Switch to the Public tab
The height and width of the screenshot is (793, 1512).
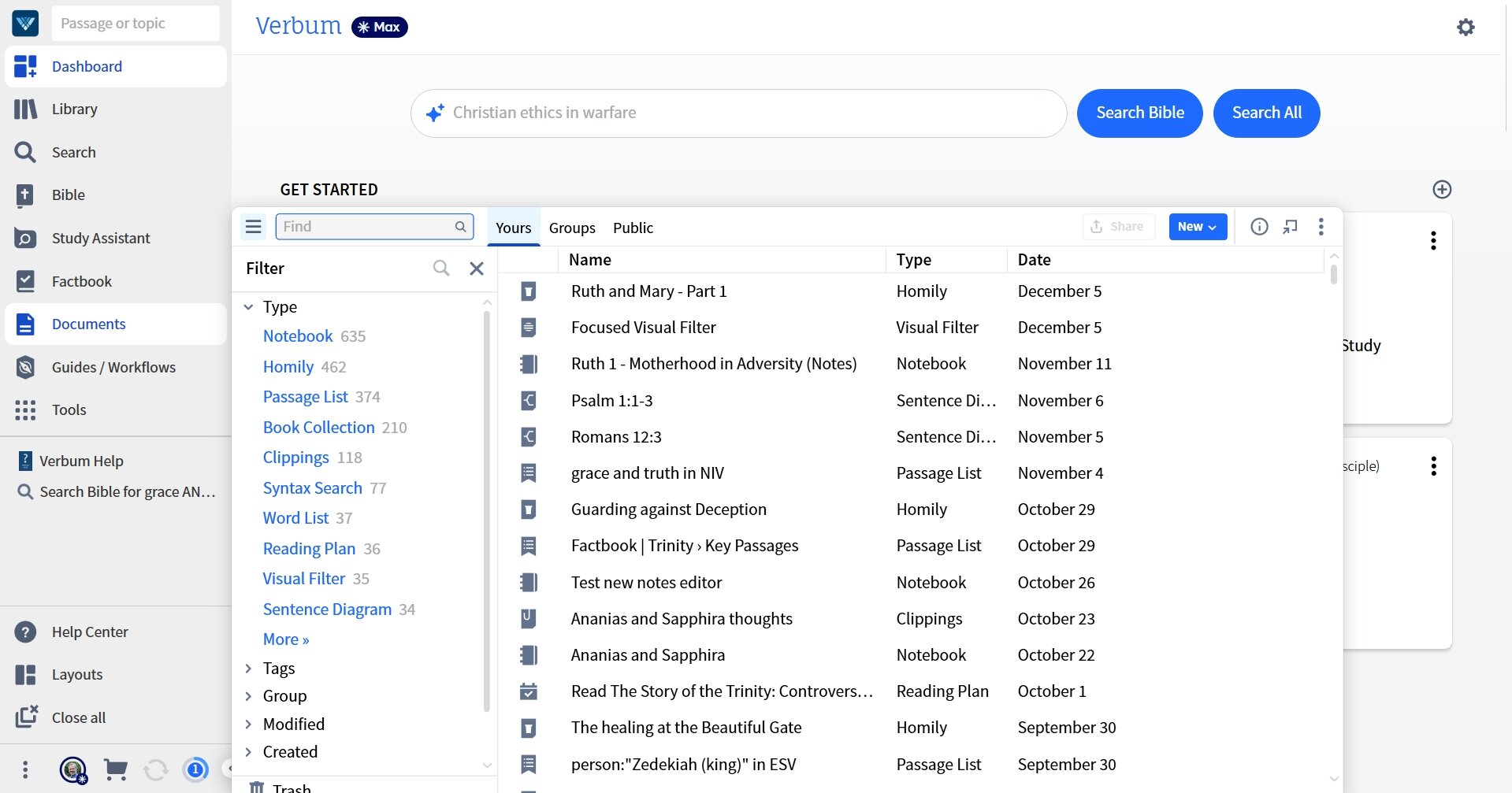pyautogui.click(x=633, y=228)
